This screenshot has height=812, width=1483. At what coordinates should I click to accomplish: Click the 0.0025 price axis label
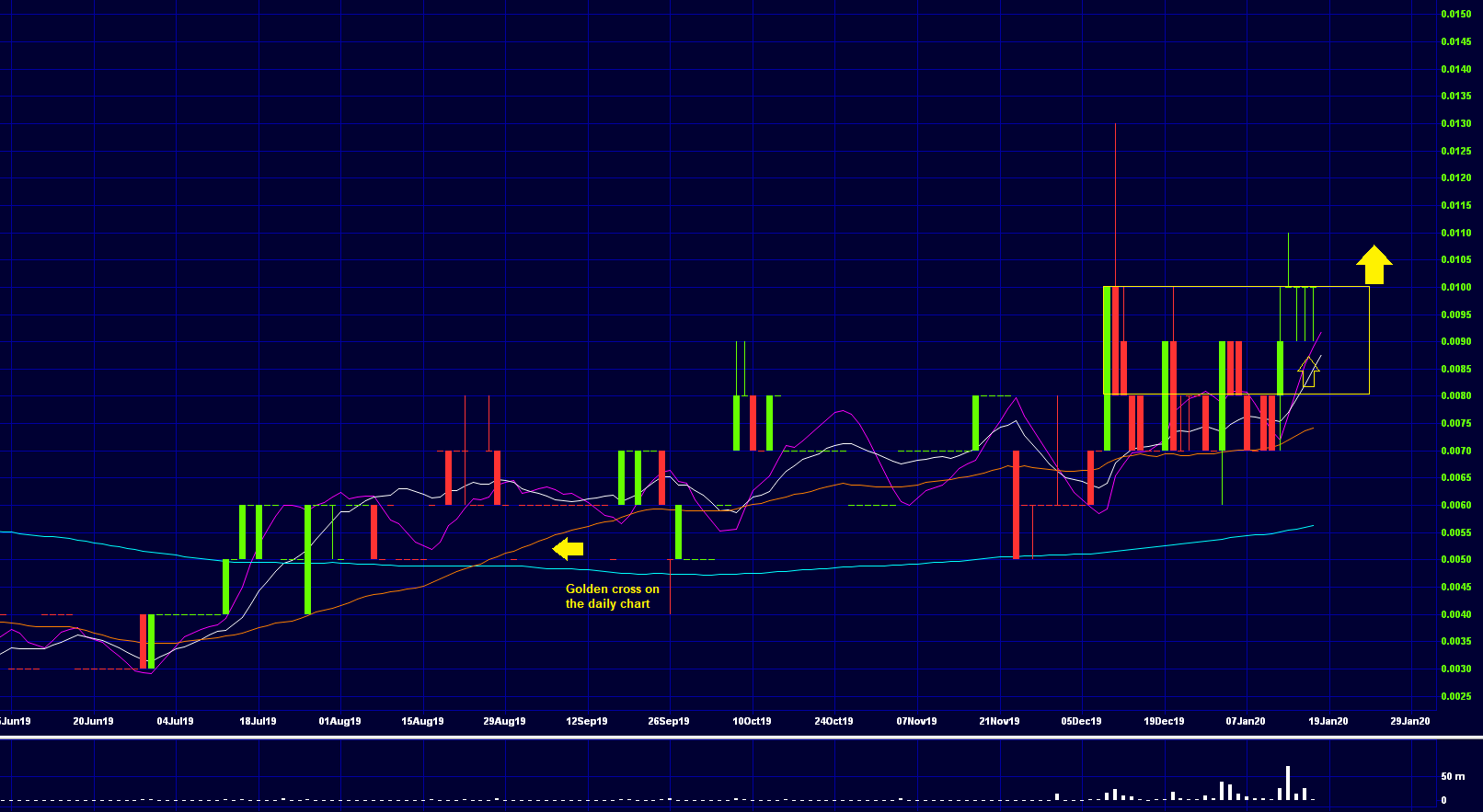pyautogui.click(x=1455, y=696)
